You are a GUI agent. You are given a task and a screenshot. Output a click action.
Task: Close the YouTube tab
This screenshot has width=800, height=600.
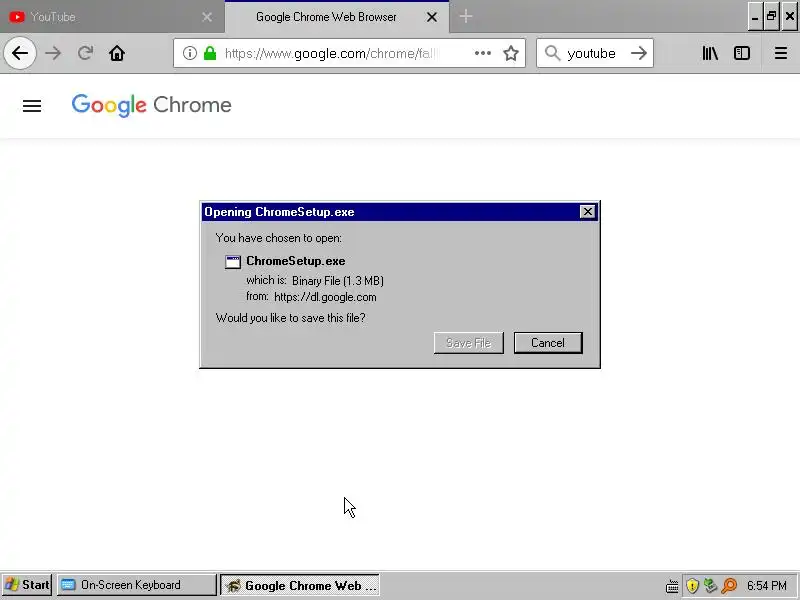[207, 17]
